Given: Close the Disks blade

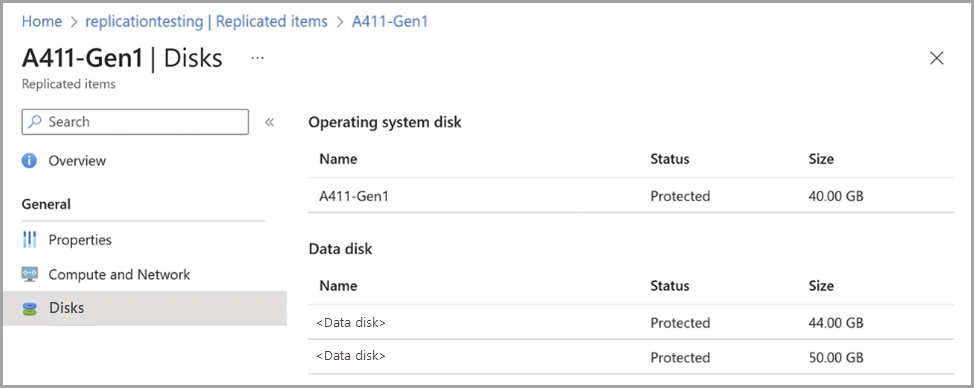Looking at the screenshot, I should coord(937,58).
